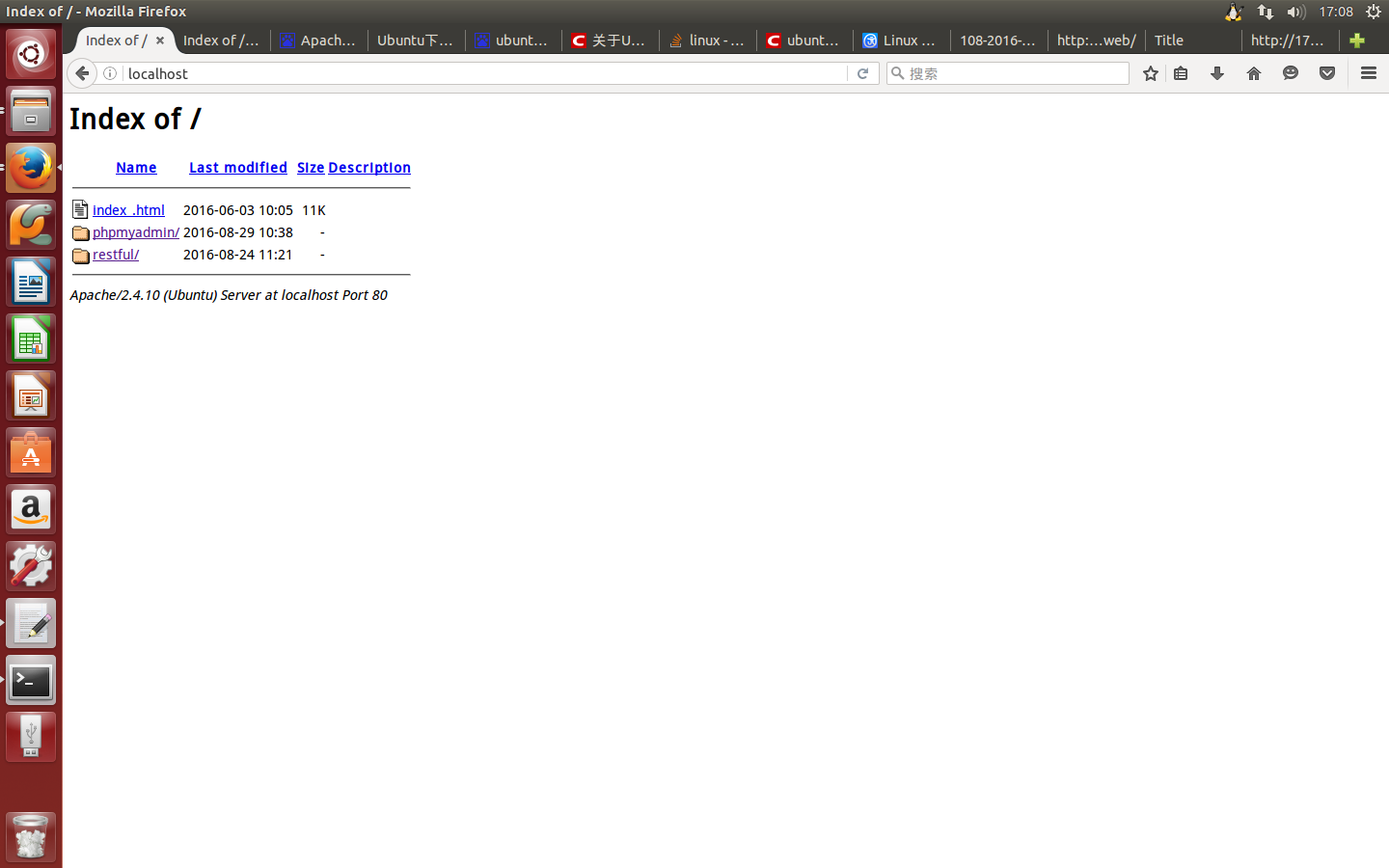Open LibreOffice Calc from the launcher
The image size is (1389, 868).
(x=30, y=338)
